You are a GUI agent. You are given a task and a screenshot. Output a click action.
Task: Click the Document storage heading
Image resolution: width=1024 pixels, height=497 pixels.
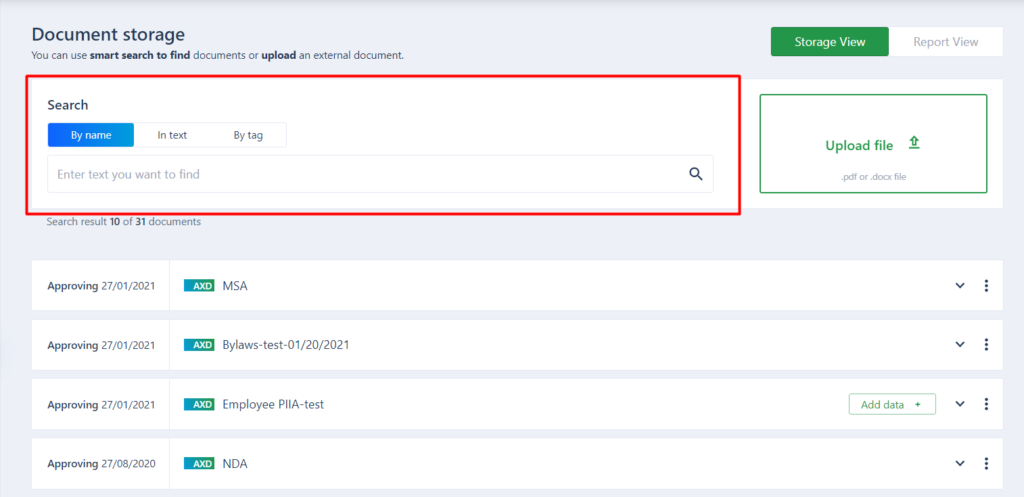[108, 35]
